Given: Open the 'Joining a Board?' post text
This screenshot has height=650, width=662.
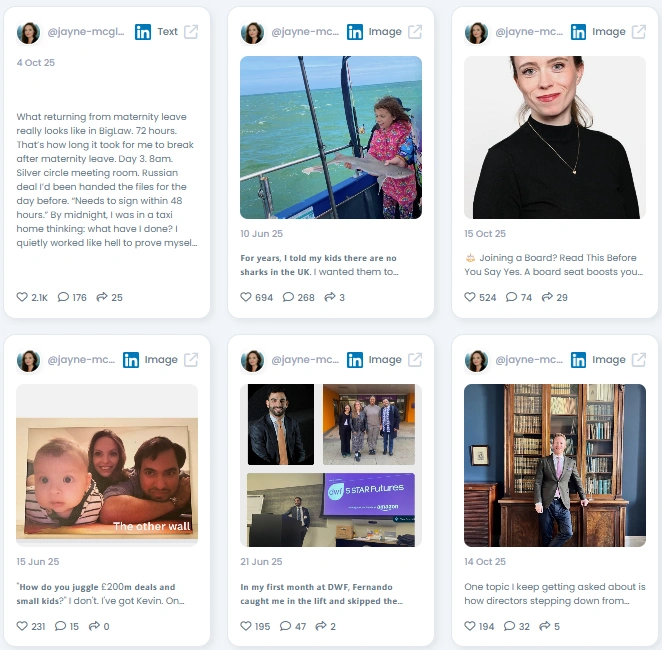Looking at the screenshot, I should click(x=553, y=265).
